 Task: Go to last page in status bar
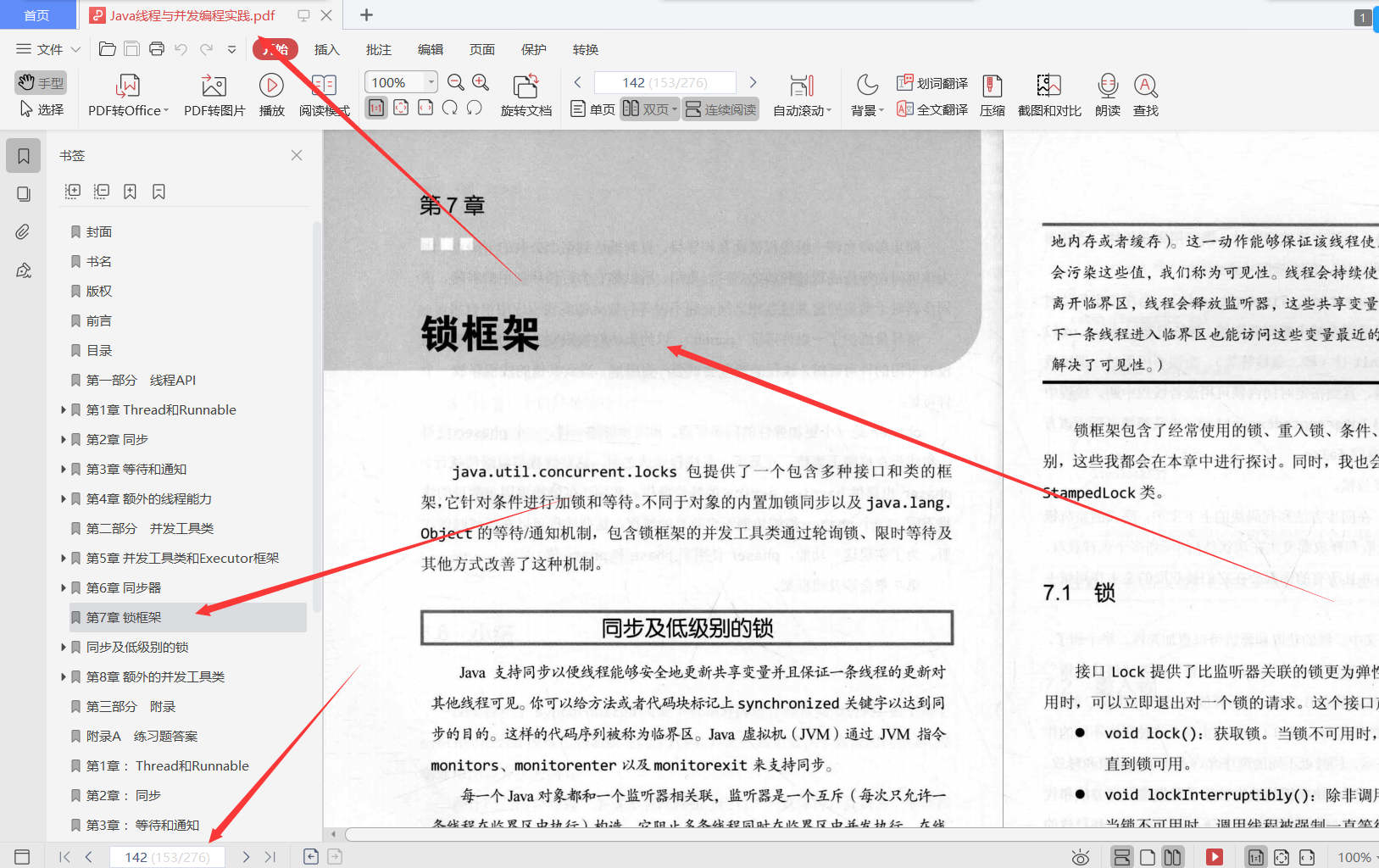point(270,857)
